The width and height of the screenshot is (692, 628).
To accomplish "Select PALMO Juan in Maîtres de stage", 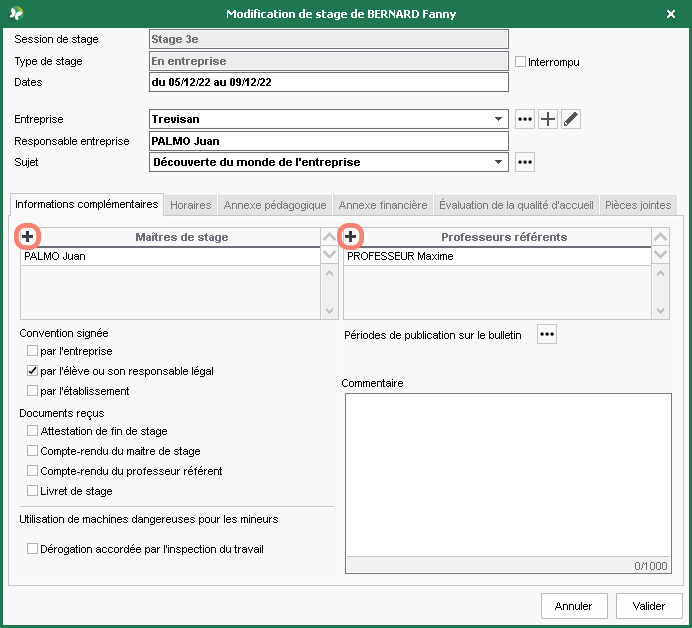I will tap(170, 256).
